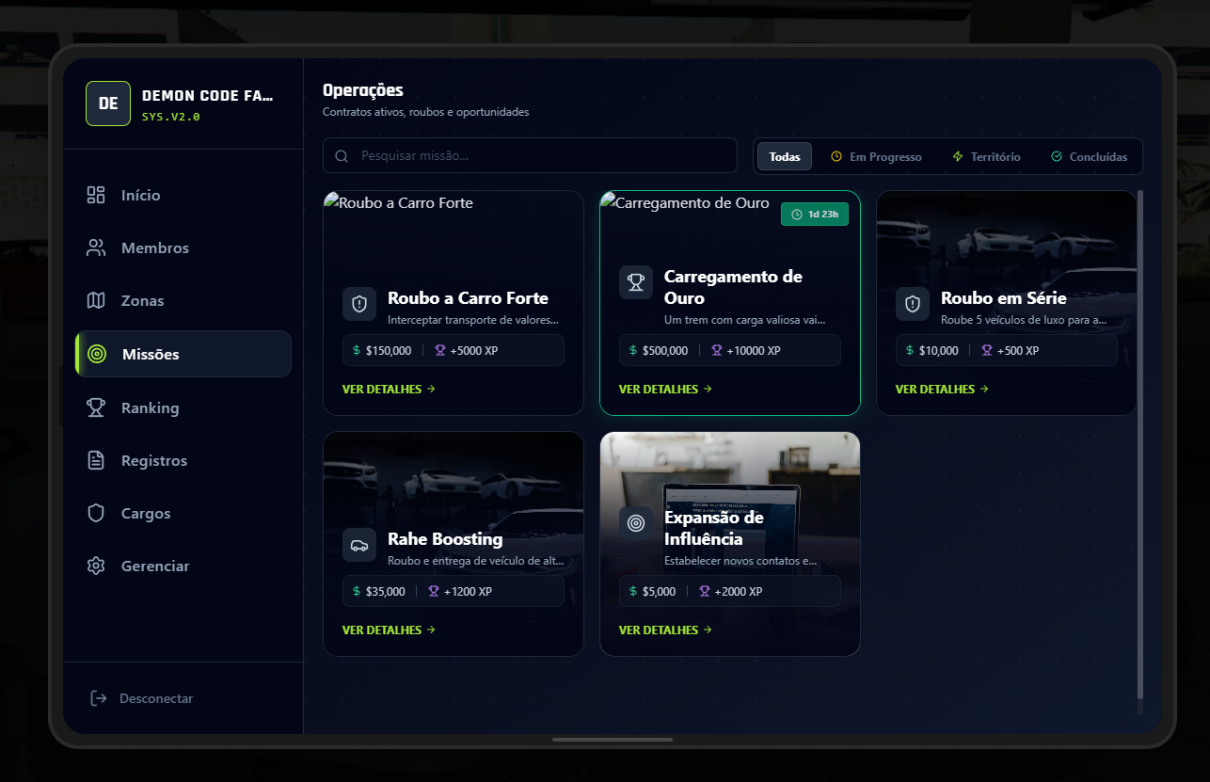Click the Registros document icon
This screenshot has width=1210, height=782.
click(x=96, y=461)
